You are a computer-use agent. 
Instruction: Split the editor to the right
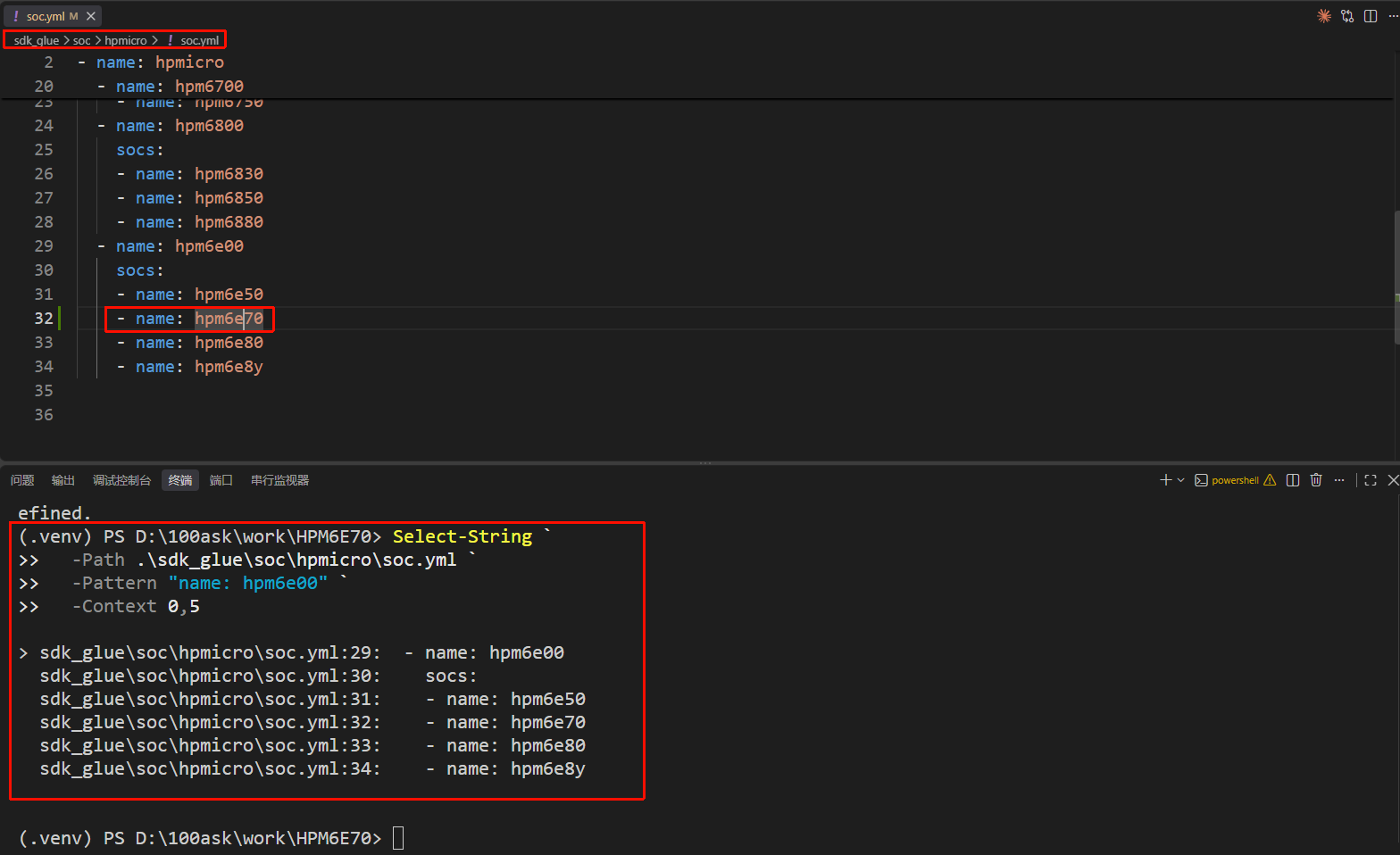coord(1371,16)
